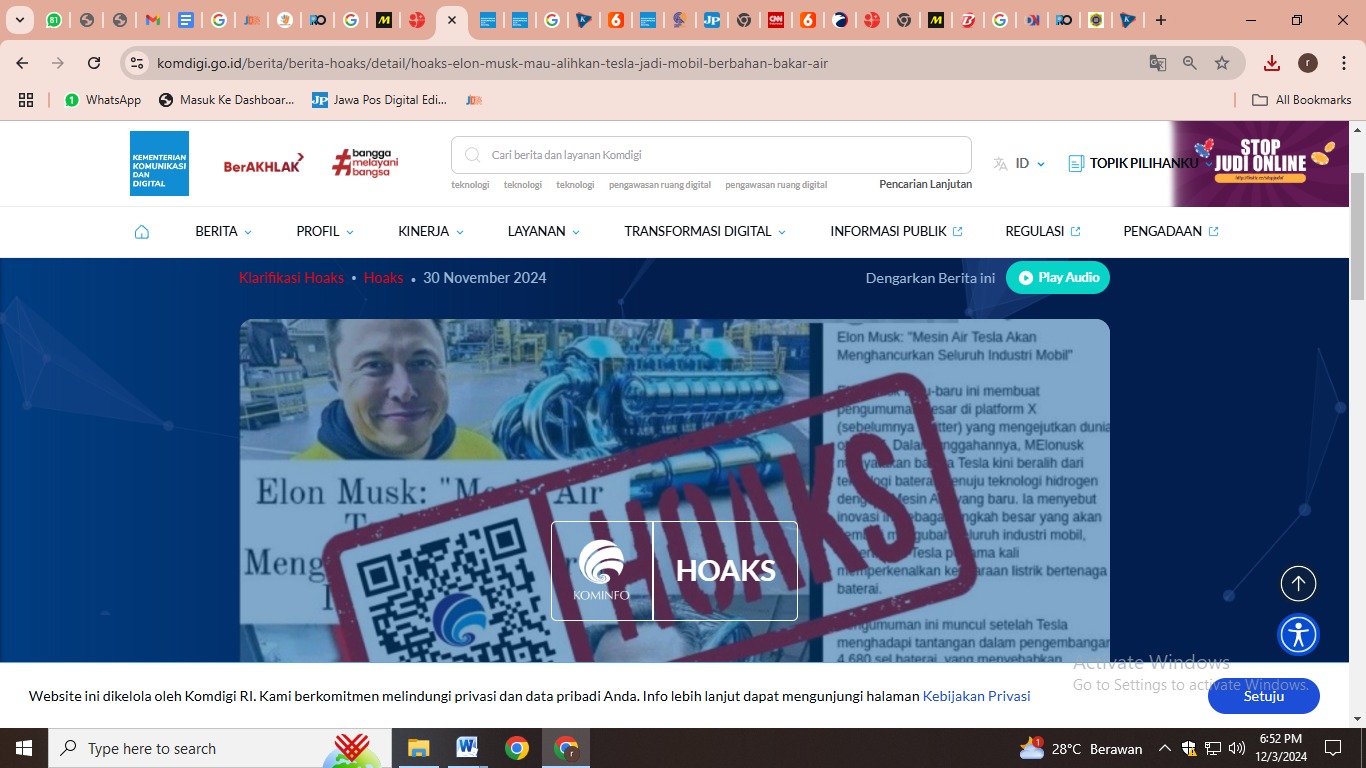Screen dimensions: 1366x768
Task: Click the Setuju button on privacy banner
Action: (x=1264, y=696)
